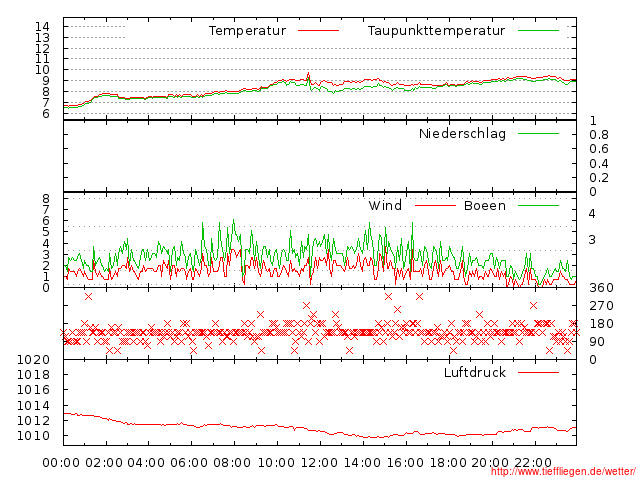
Task: Click the Wind legend label
Action: (x=385, y=205)
